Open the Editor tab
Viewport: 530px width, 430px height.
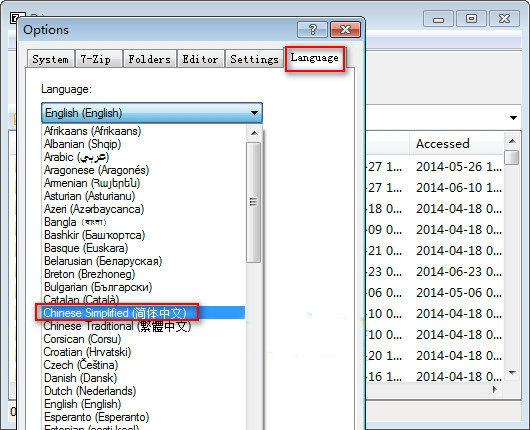(x=200, y=59)
